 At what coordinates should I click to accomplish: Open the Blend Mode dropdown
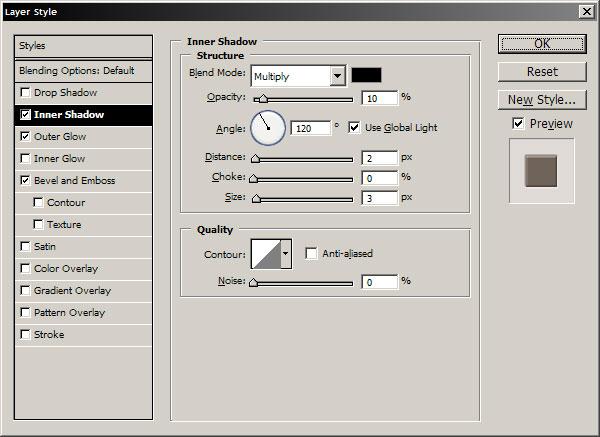pyautogui.click(x=337, y=76)
